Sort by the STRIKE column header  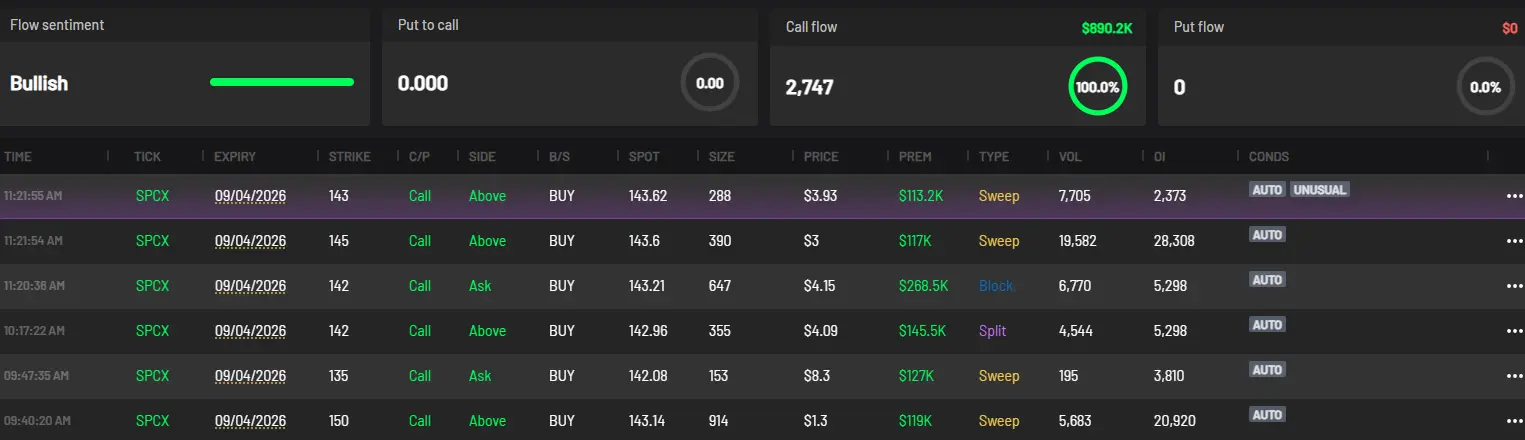pos(349,157)
